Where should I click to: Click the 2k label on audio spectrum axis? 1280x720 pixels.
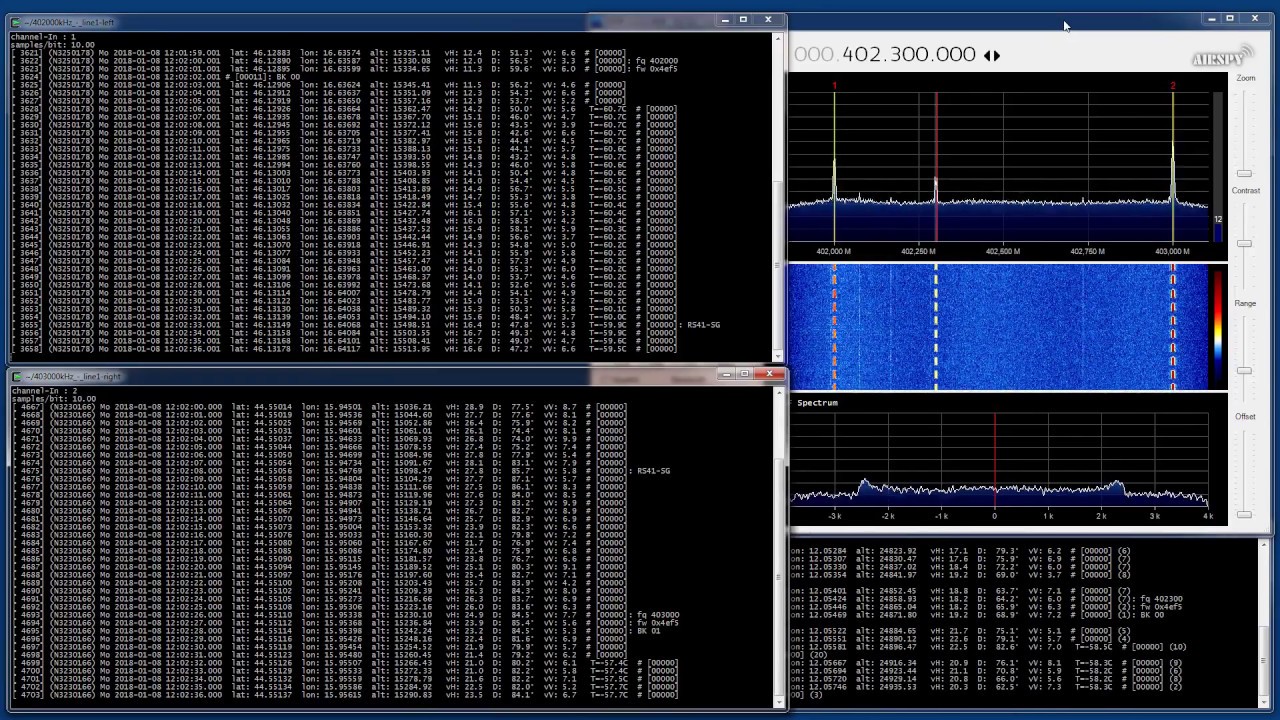1101,516
